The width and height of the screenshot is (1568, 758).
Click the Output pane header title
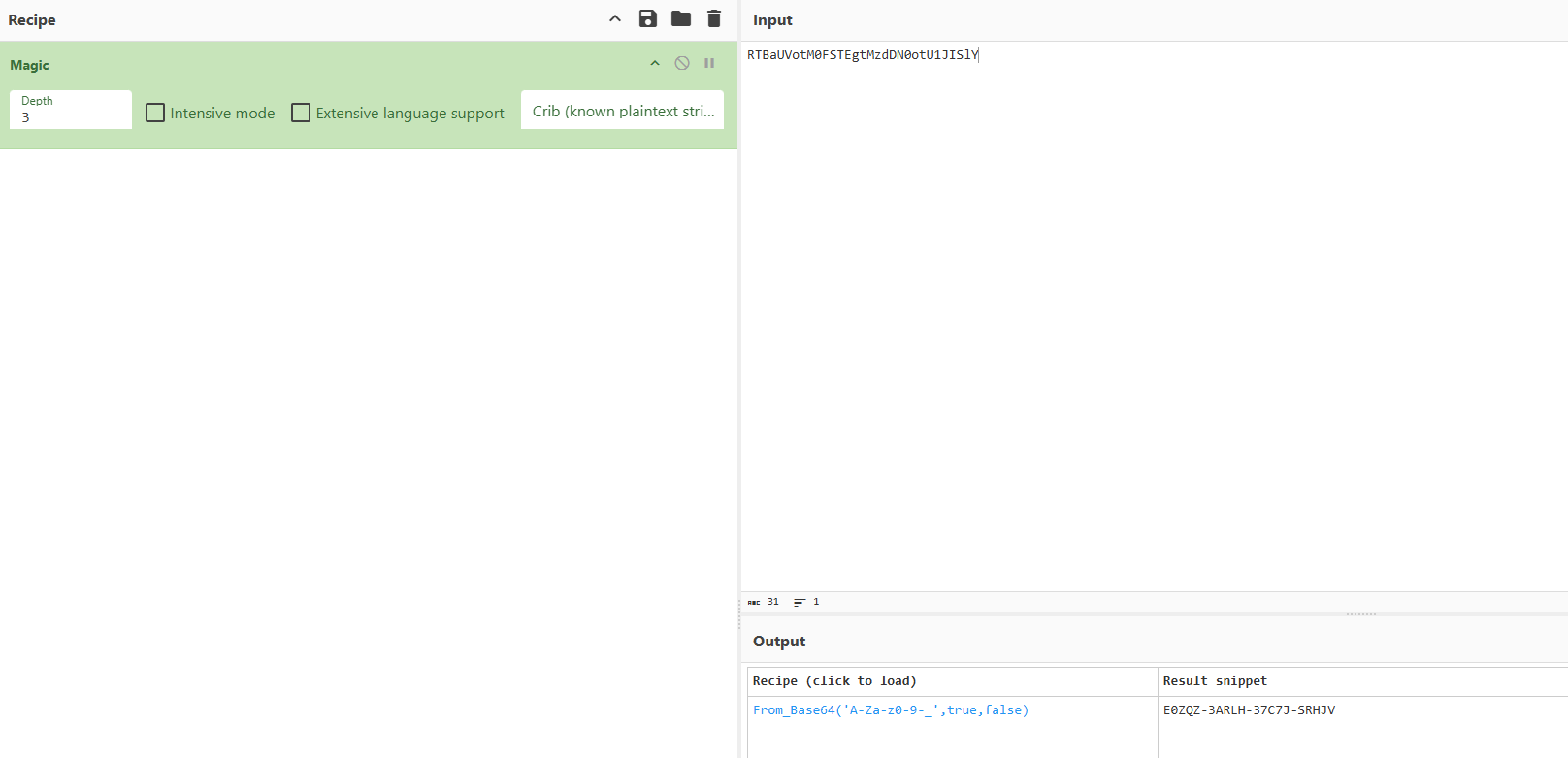coord(779,642)
